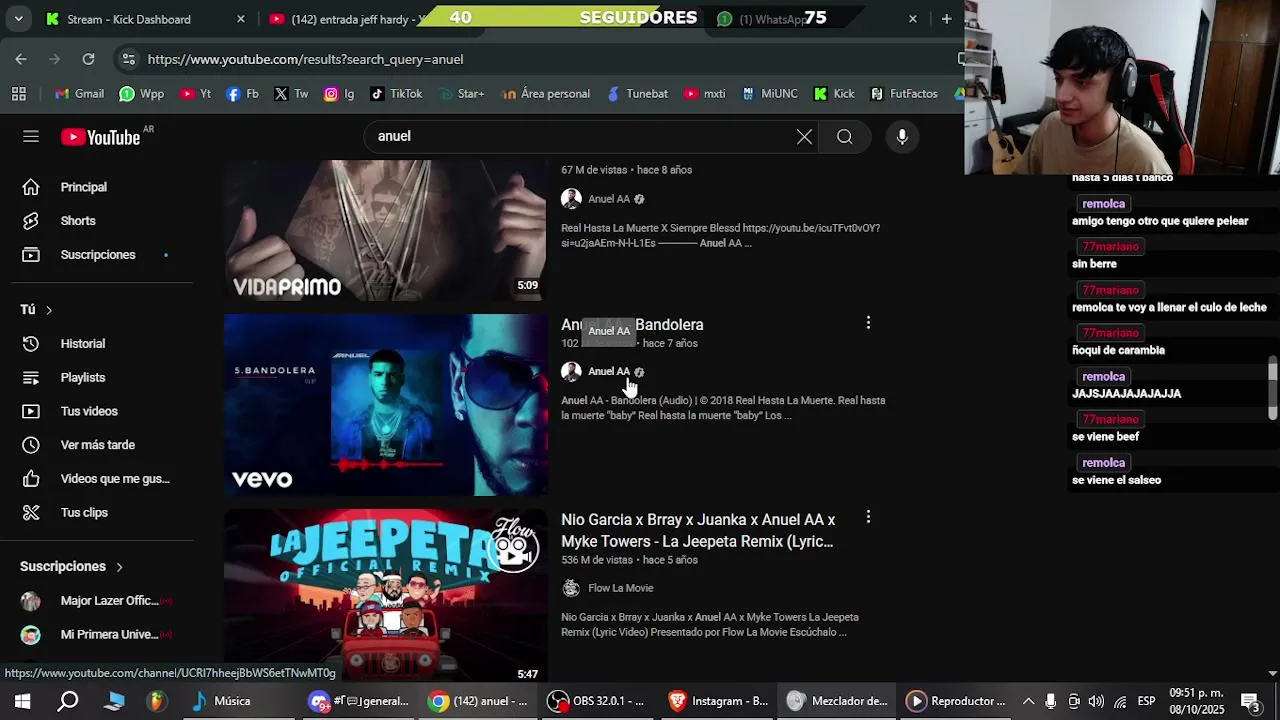Viewport: 1280px width, 720px height.
Task: Click the browser address bar URL
Action: tap(305, 59)
